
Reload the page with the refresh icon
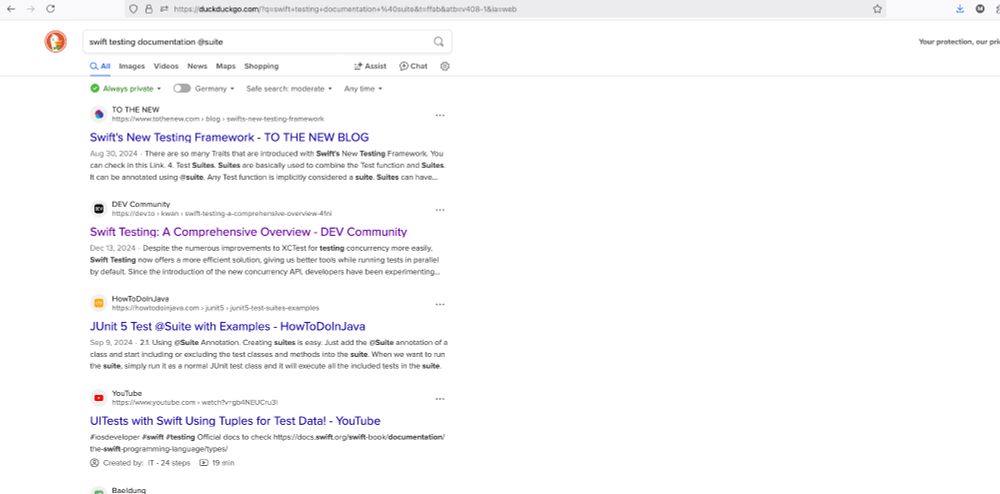pyautogui.click(x=50, y=9)
